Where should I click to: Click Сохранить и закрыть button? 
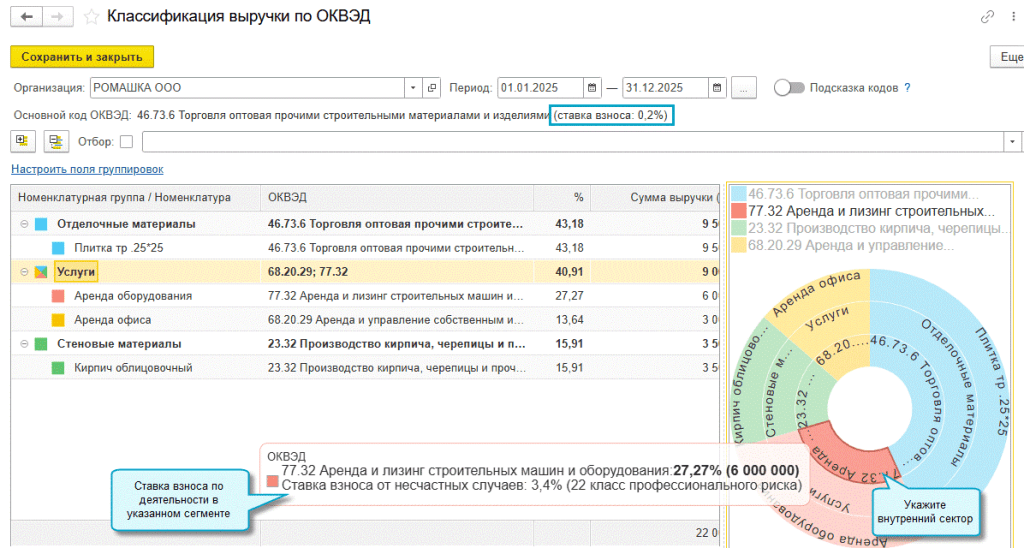(x=82, y=57)
